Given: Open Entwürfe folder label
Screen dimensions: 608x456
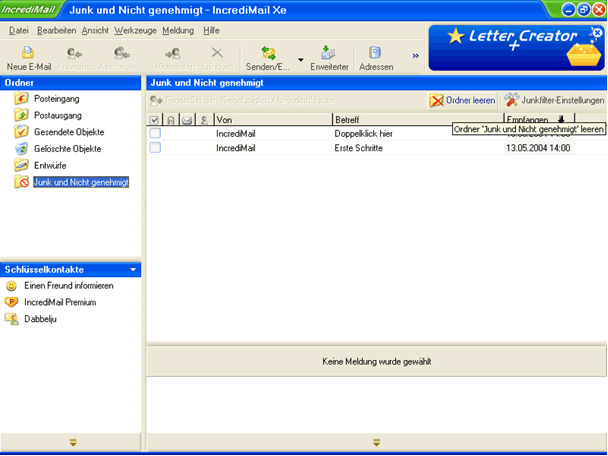Looking at the screenshot, I should pyautogui.click(x=50, y=166).
